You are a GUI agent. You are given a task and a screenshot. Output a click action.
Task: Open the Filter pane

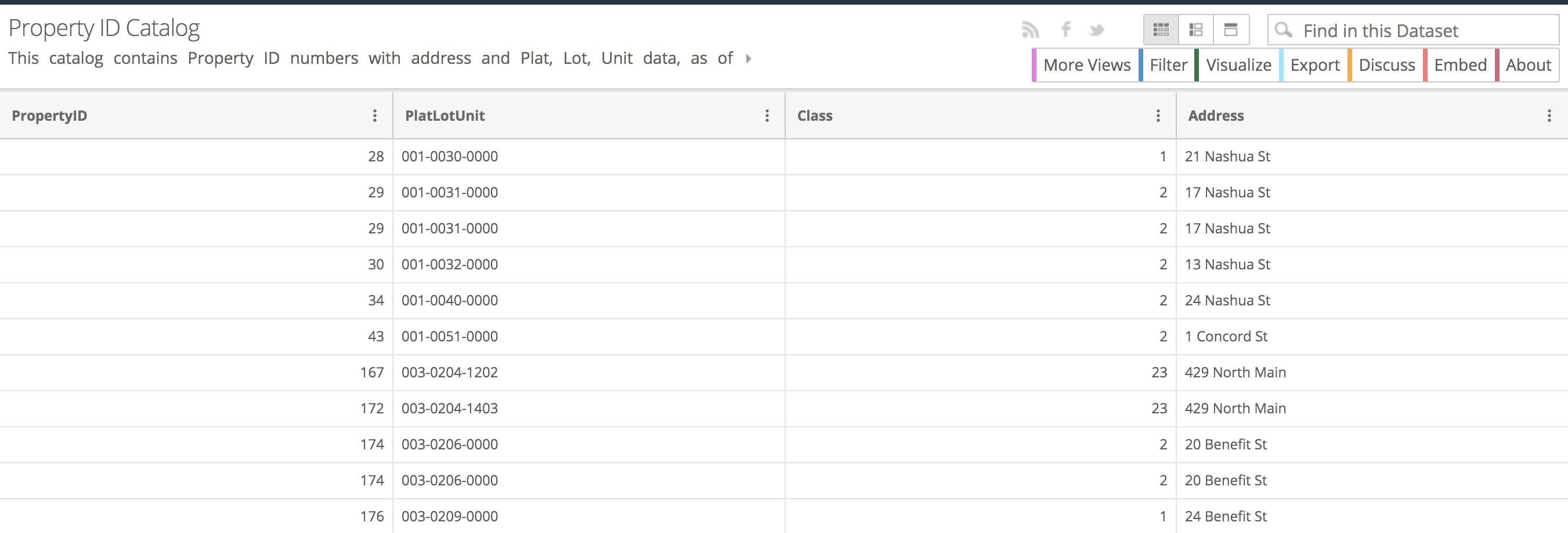[x=1168, y=64]
